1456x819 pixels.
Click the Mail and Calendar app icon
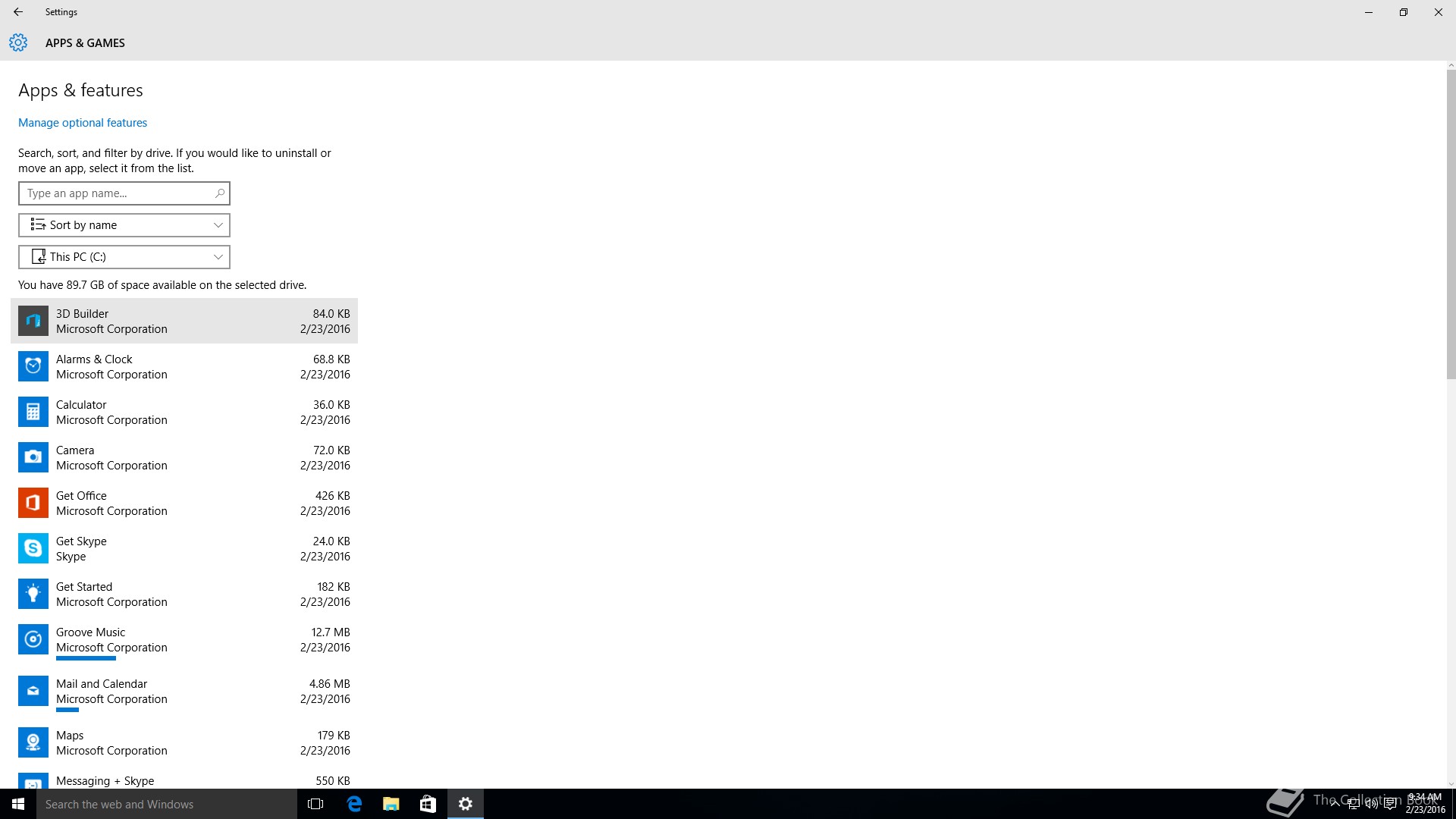(33, 691)
